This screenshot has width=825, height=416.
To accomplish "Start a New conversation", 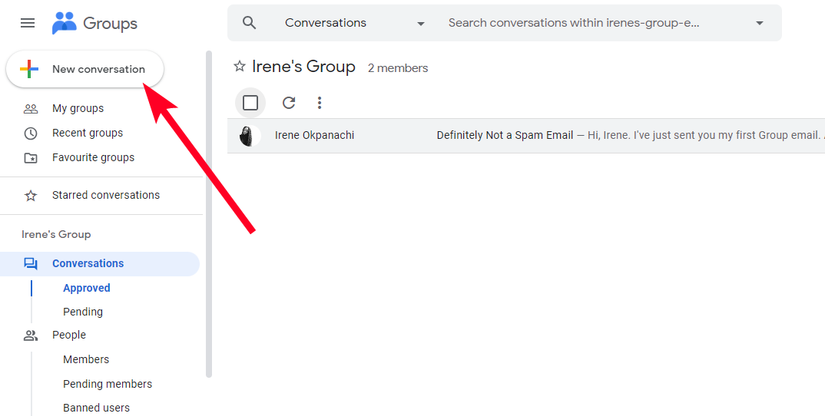I will tap(85, 69).
